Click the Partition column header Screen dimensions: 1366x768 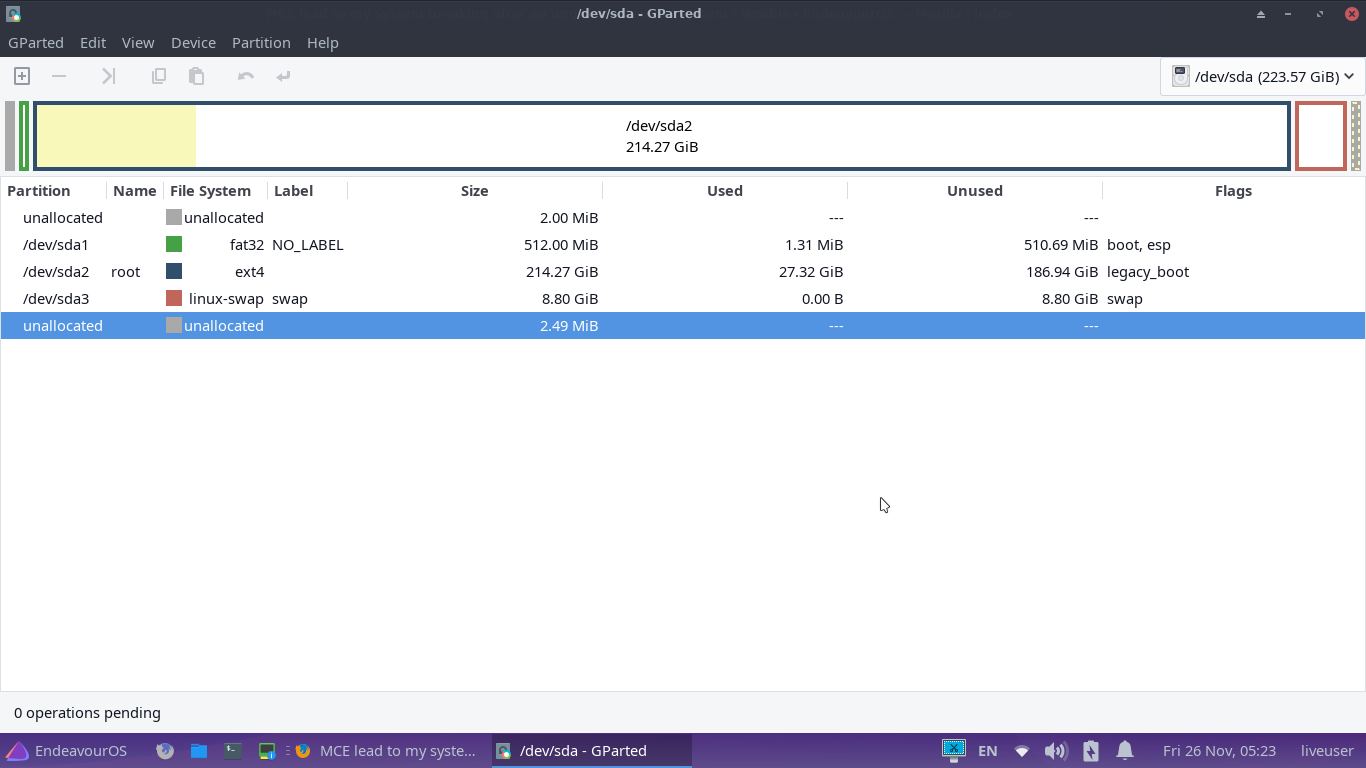tap(54, 191)
